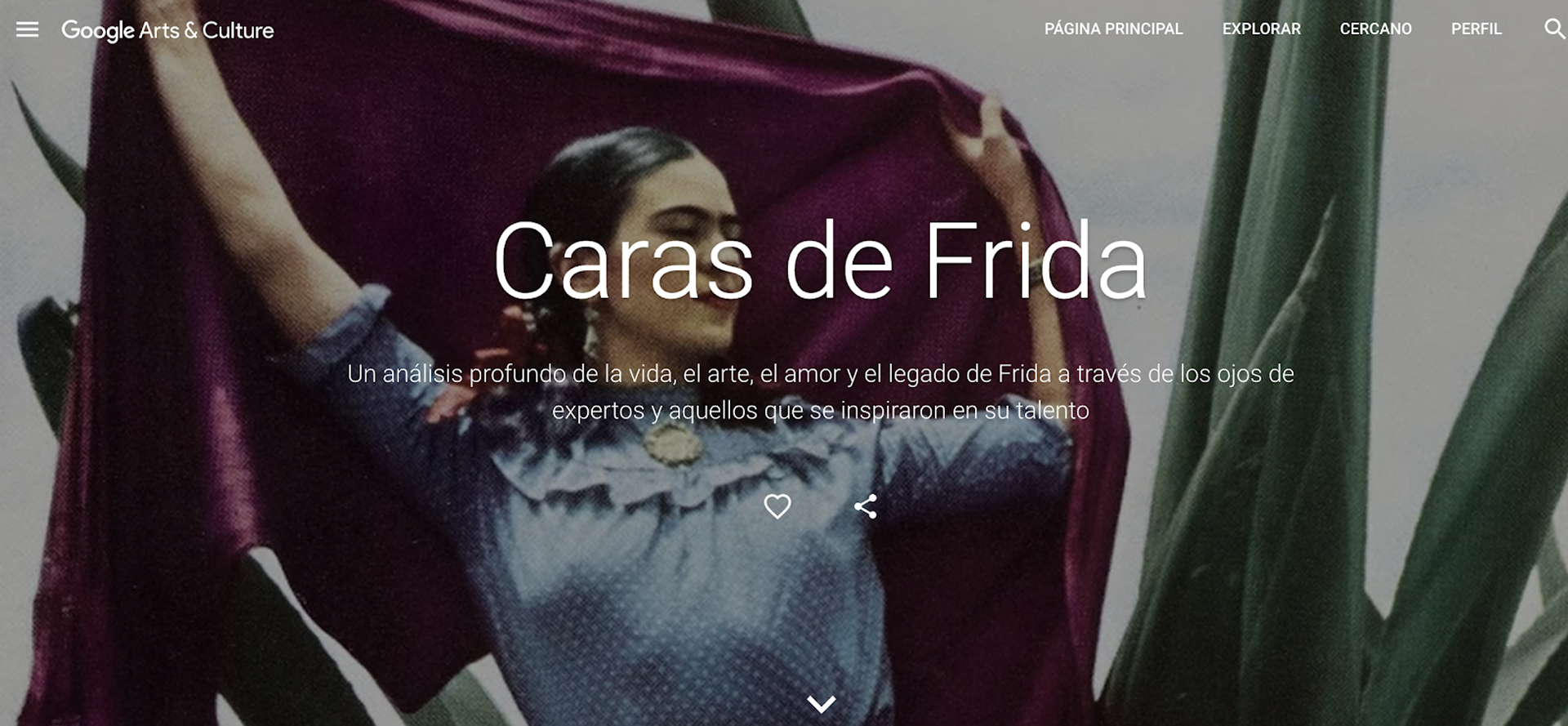Click "Arts & Culture" text in the logo
This screenshot has height=726, width=1568.
207,30
